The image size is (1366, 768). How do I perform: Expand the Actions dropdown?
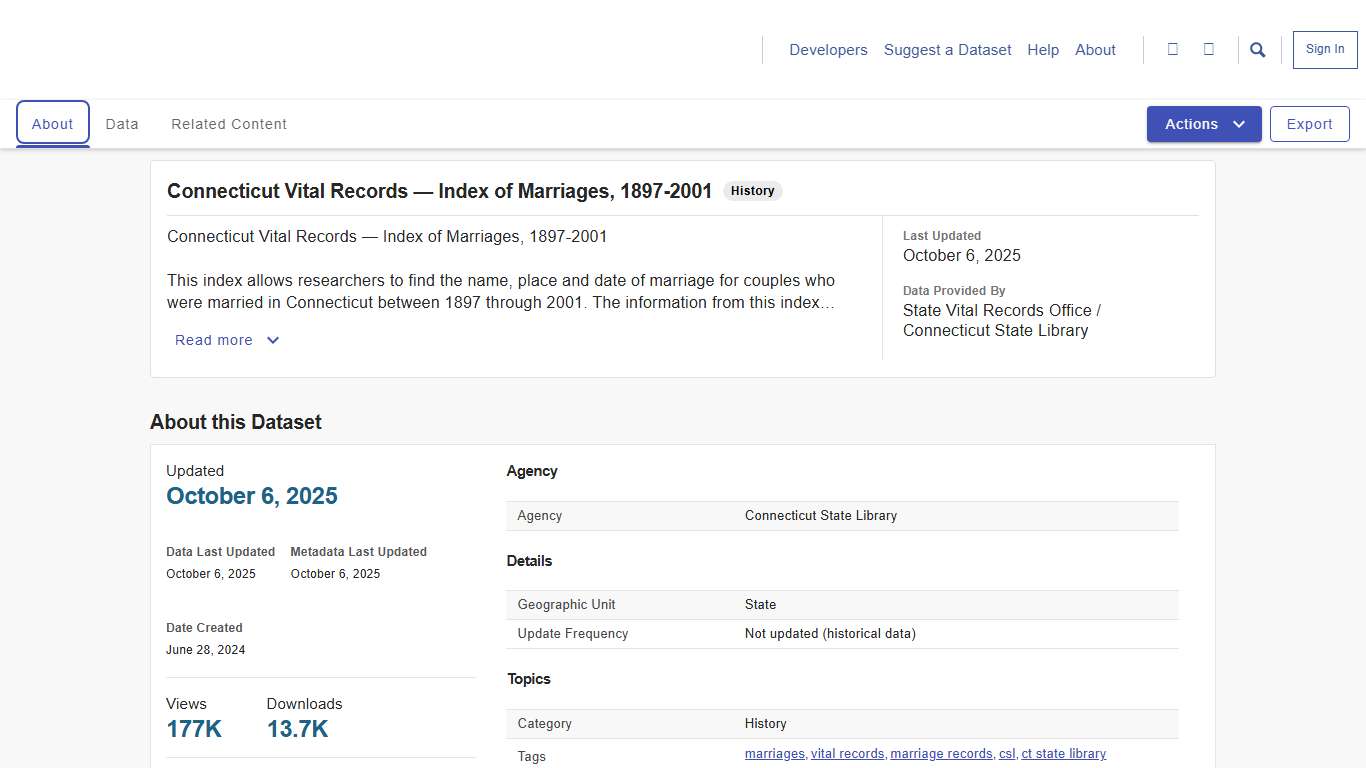coord(1204,124)
